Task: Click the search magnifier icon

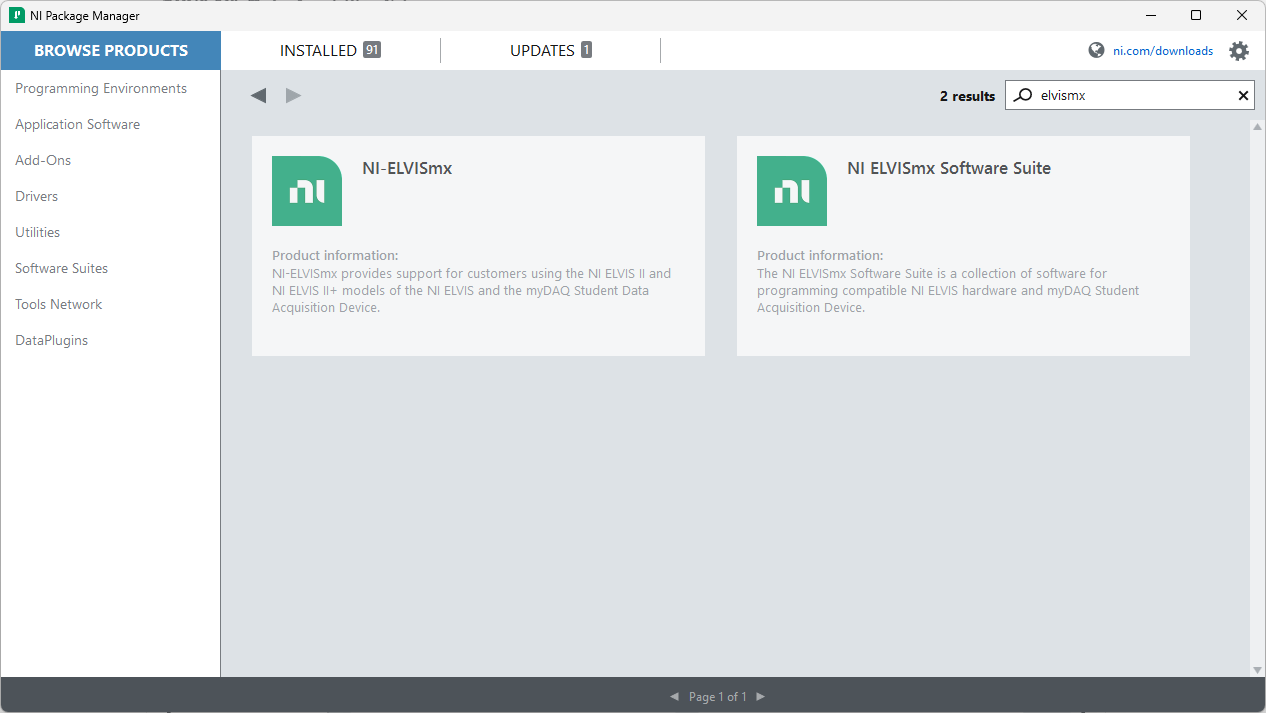Action: 1023,96
